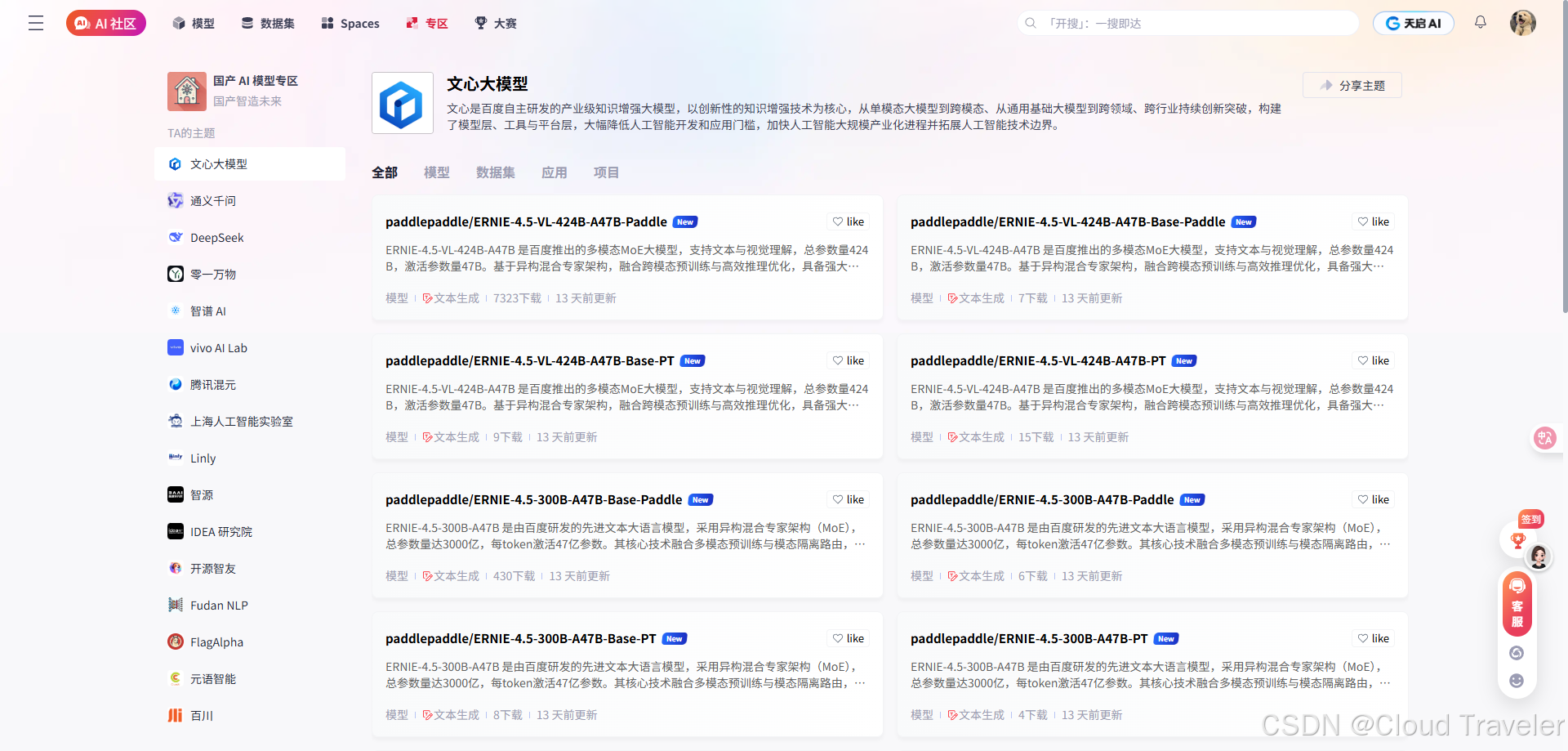Image resolution: width=1568 pixels, height=751 pixels.
Task: Switch to the 项目 tab
Action: coord(607,172)
